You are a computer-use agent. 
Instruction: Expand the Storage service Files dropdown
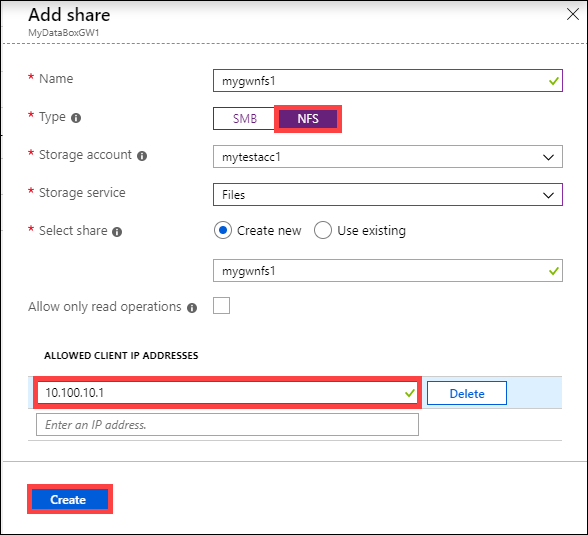coord(388,195)
